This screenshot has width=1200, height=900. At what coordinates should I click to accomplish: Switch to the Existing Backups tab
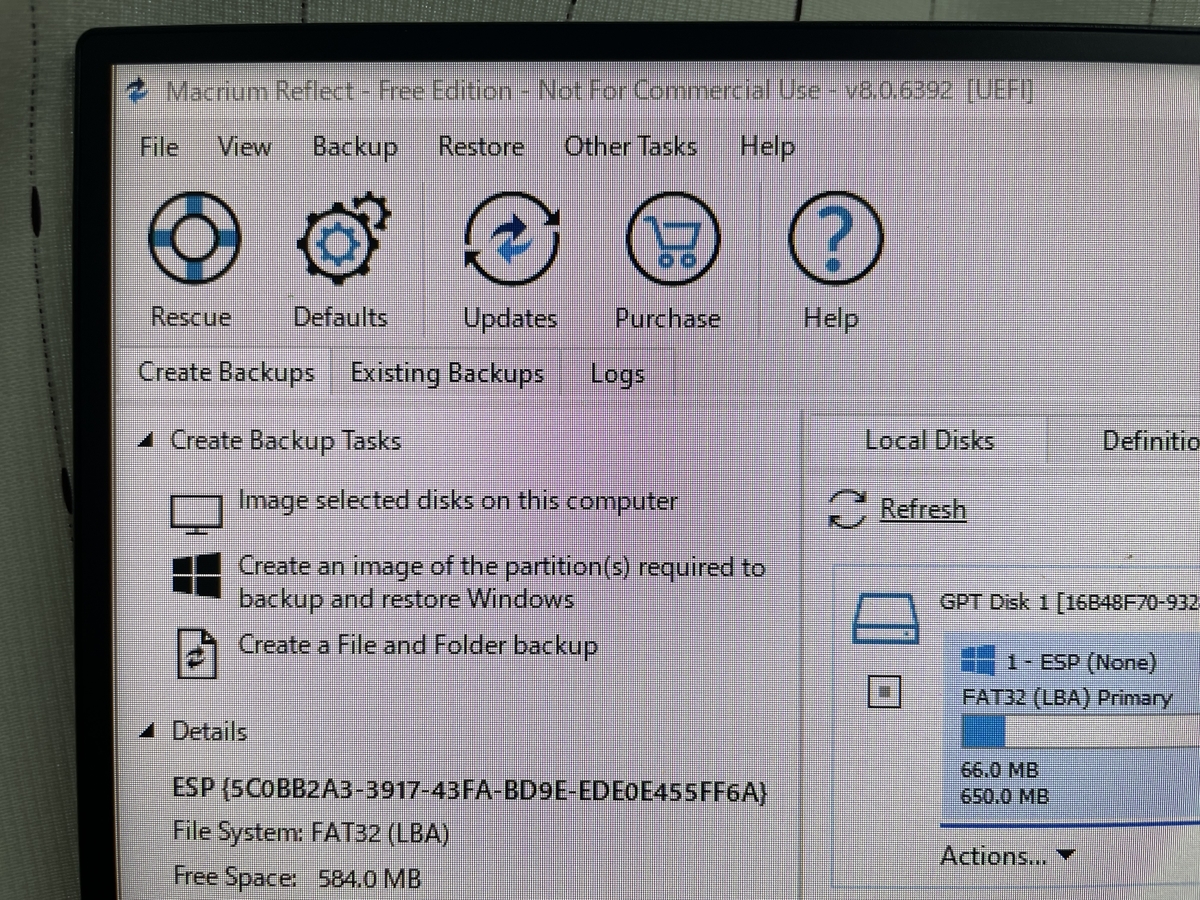click(x=447, y=374)
